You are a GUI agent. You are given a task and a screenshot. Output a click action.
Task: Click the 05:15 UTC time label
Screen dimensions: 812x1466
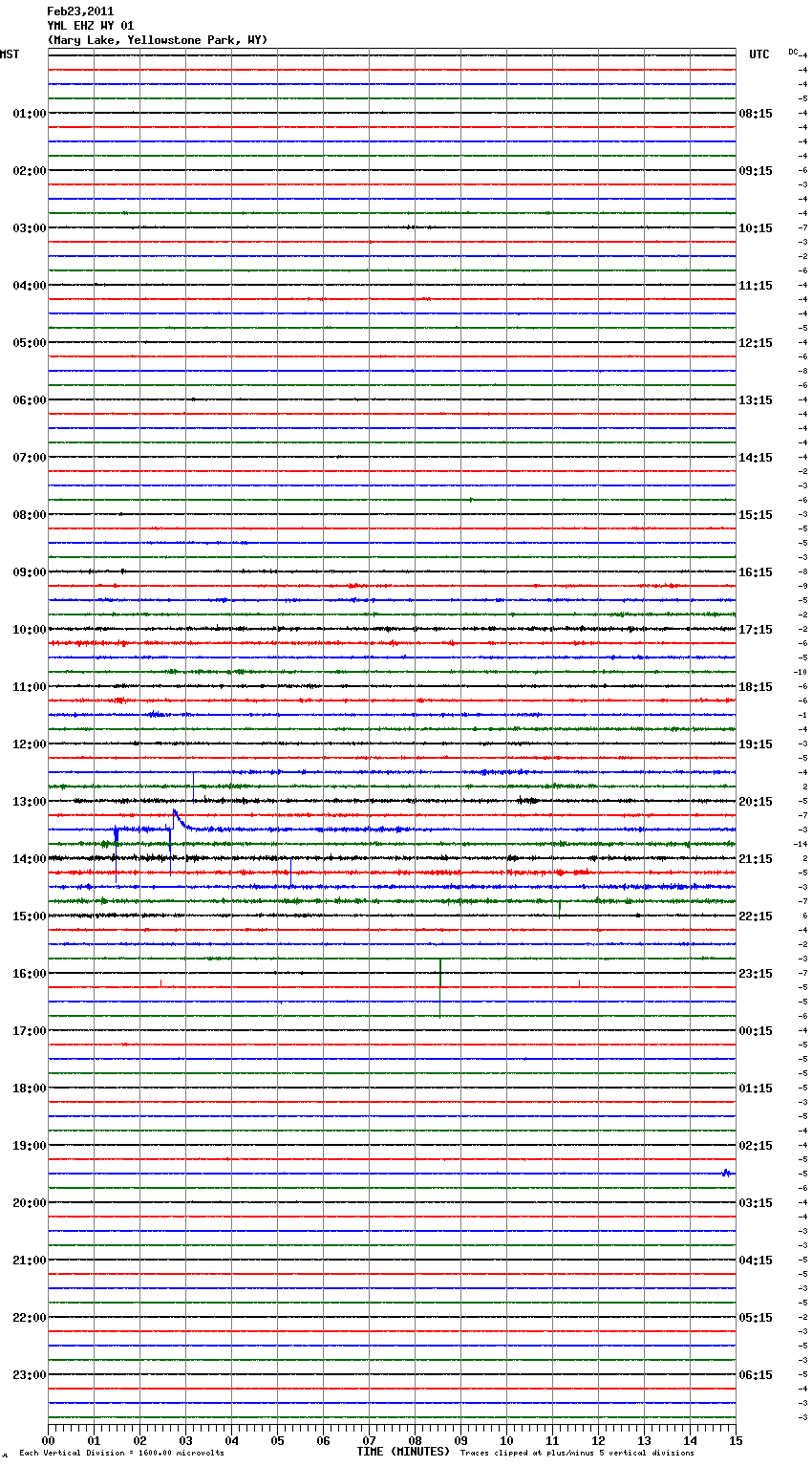[756, 1318]
